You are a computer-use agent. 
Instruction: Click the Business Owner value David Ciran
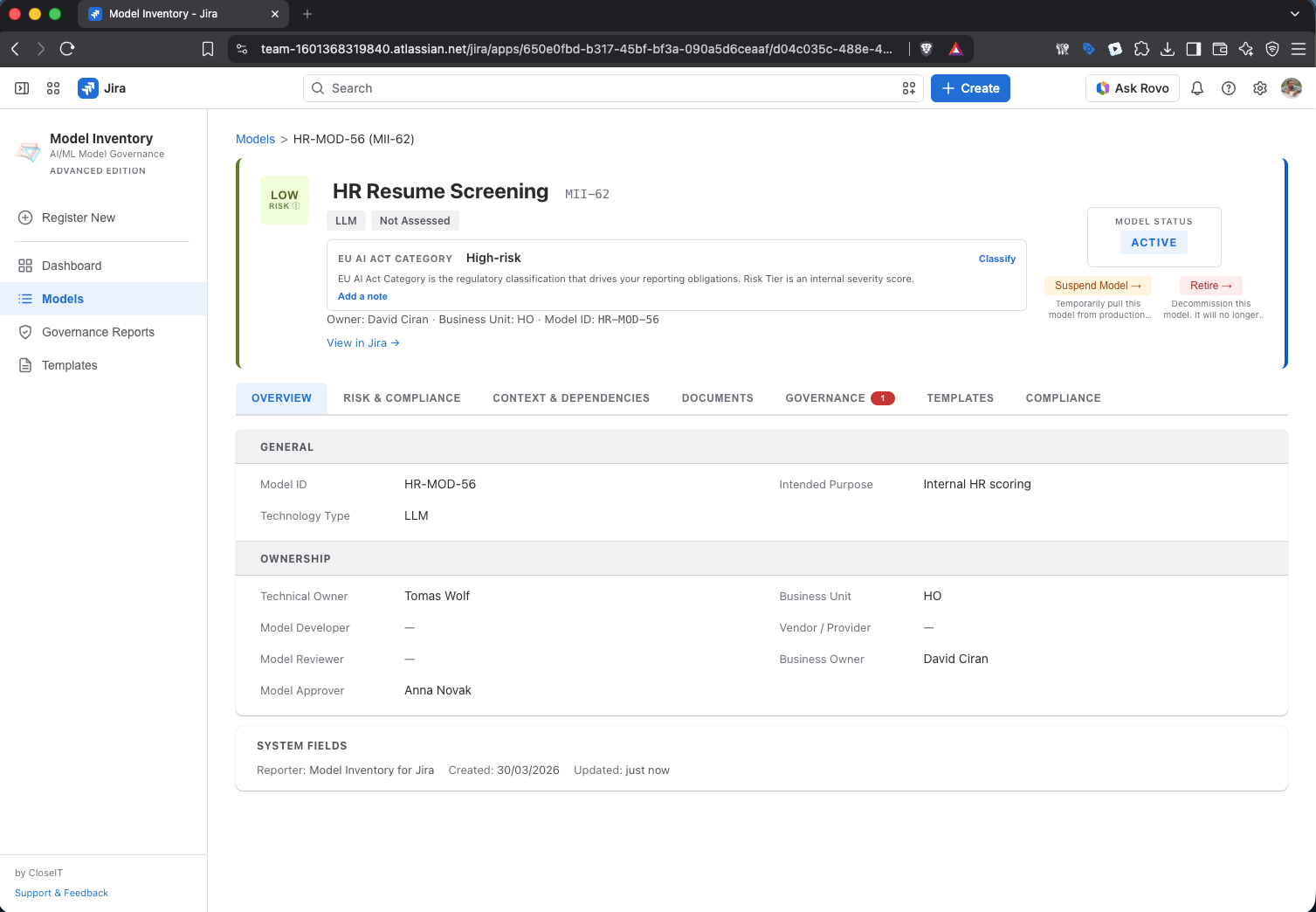[x=955, y=659]
